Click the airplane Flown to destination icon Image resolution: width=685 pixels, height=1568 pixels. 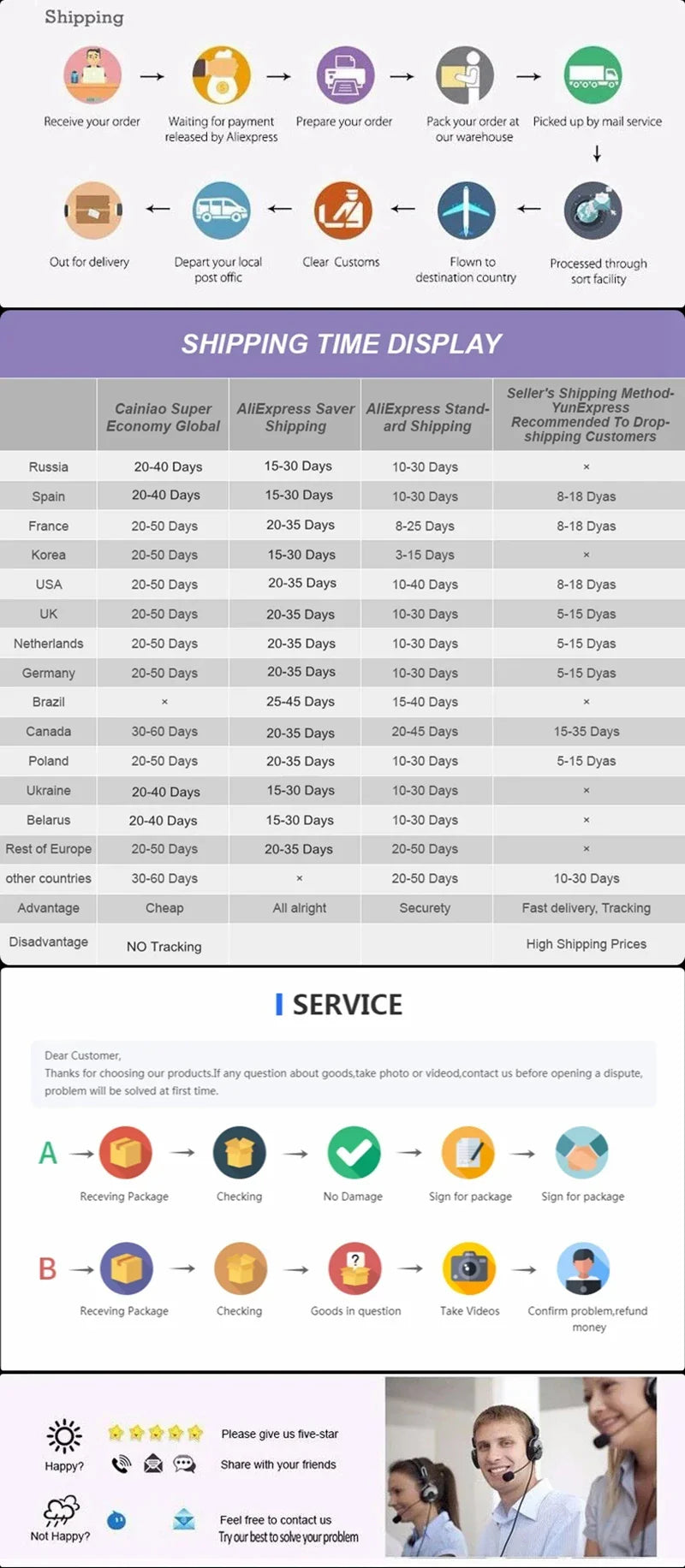467,211
